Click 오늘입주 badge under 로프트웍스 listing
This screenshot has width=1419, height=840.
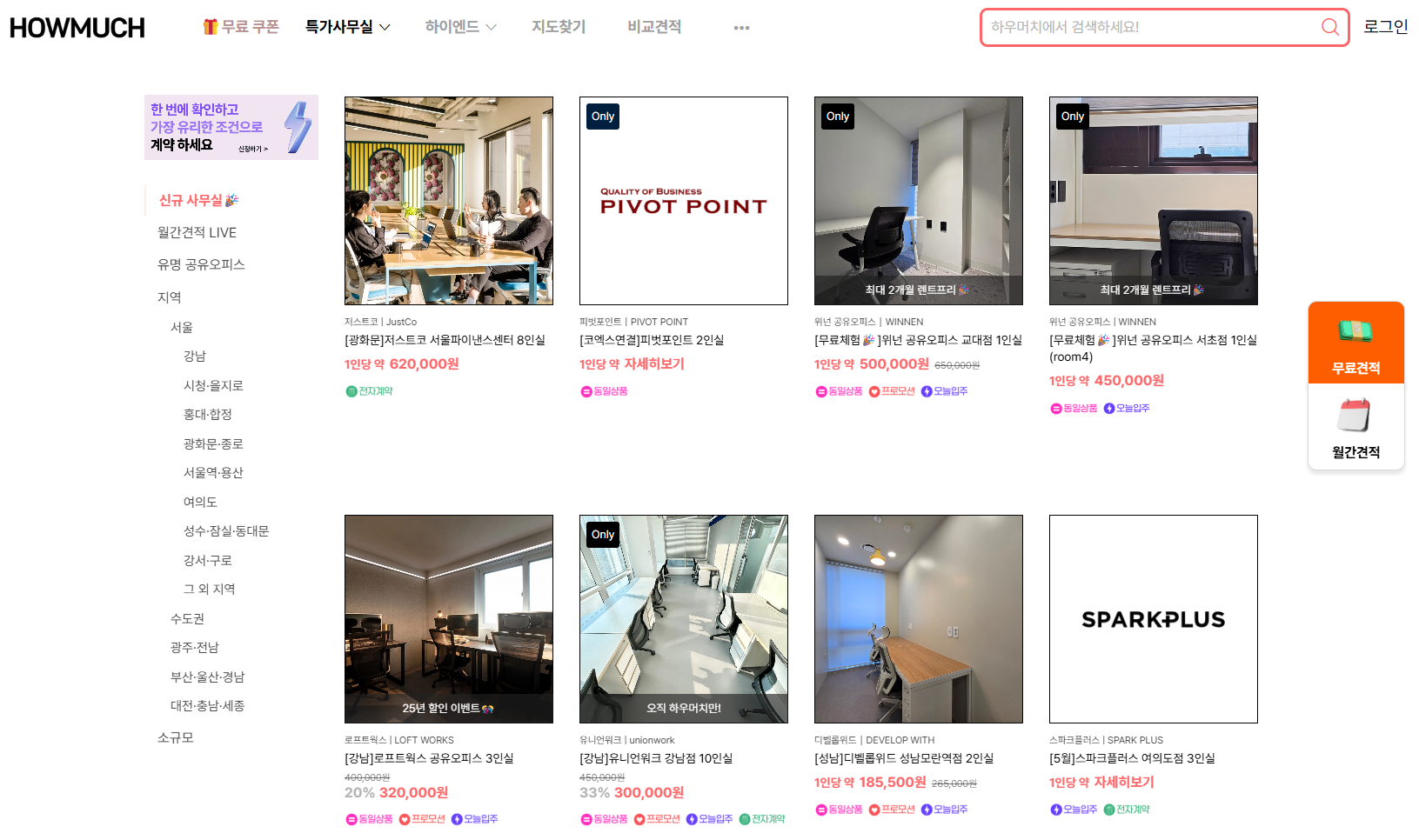click(x=474, y=819)
